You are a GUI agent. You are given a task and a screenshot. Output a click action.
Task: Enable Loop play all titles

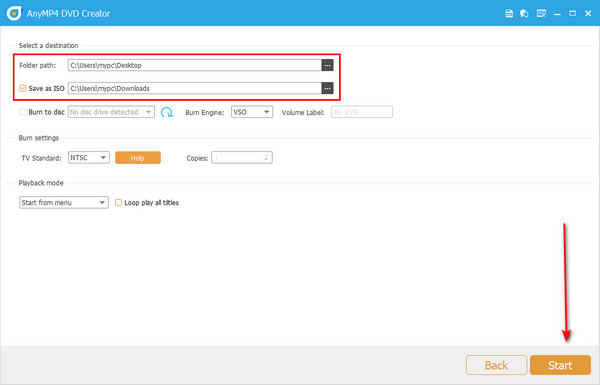119,202
